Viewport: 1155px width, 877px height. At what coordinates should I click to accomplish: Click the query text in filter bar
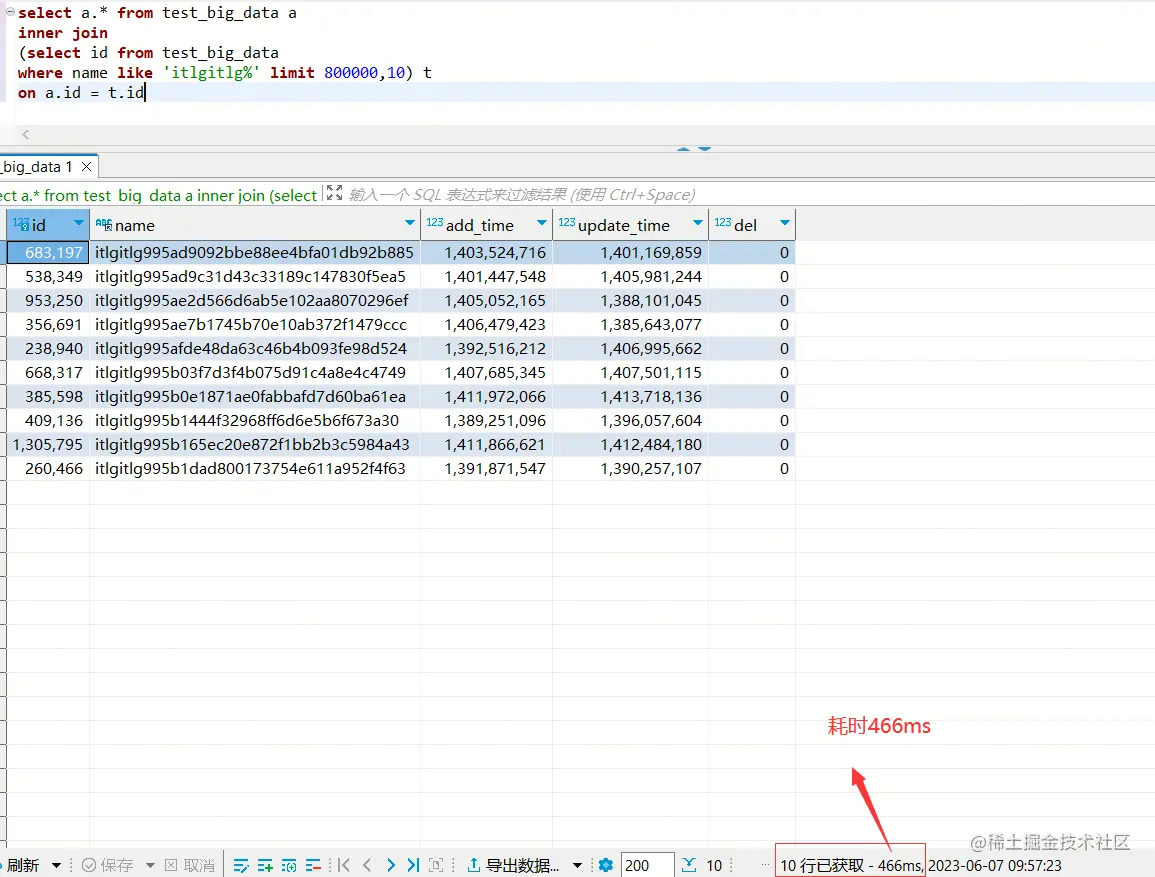(159, 195)
